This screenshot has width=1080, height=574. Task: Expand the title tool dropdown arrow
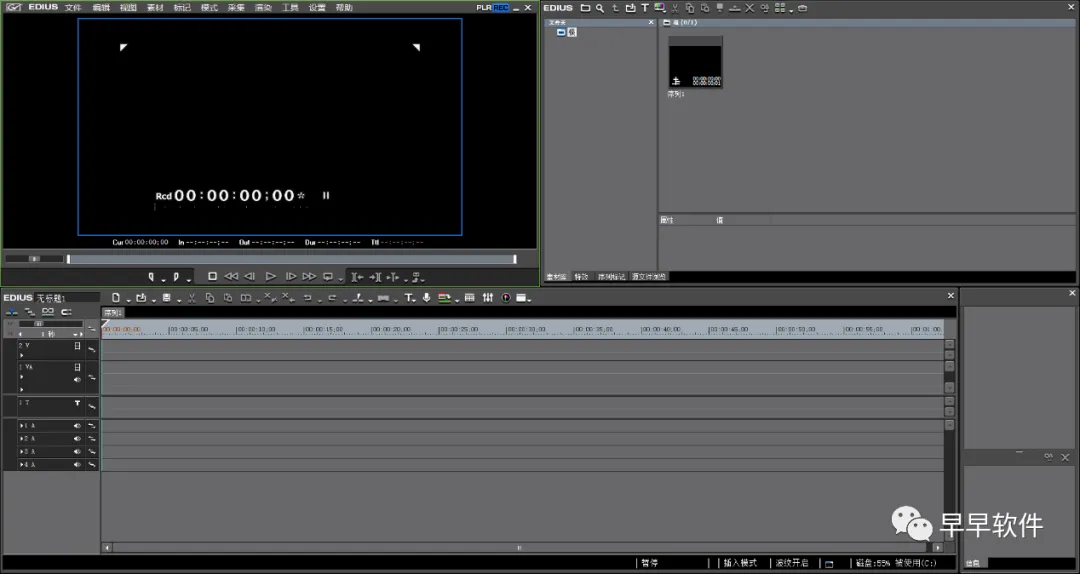click(x=415, y=300)
